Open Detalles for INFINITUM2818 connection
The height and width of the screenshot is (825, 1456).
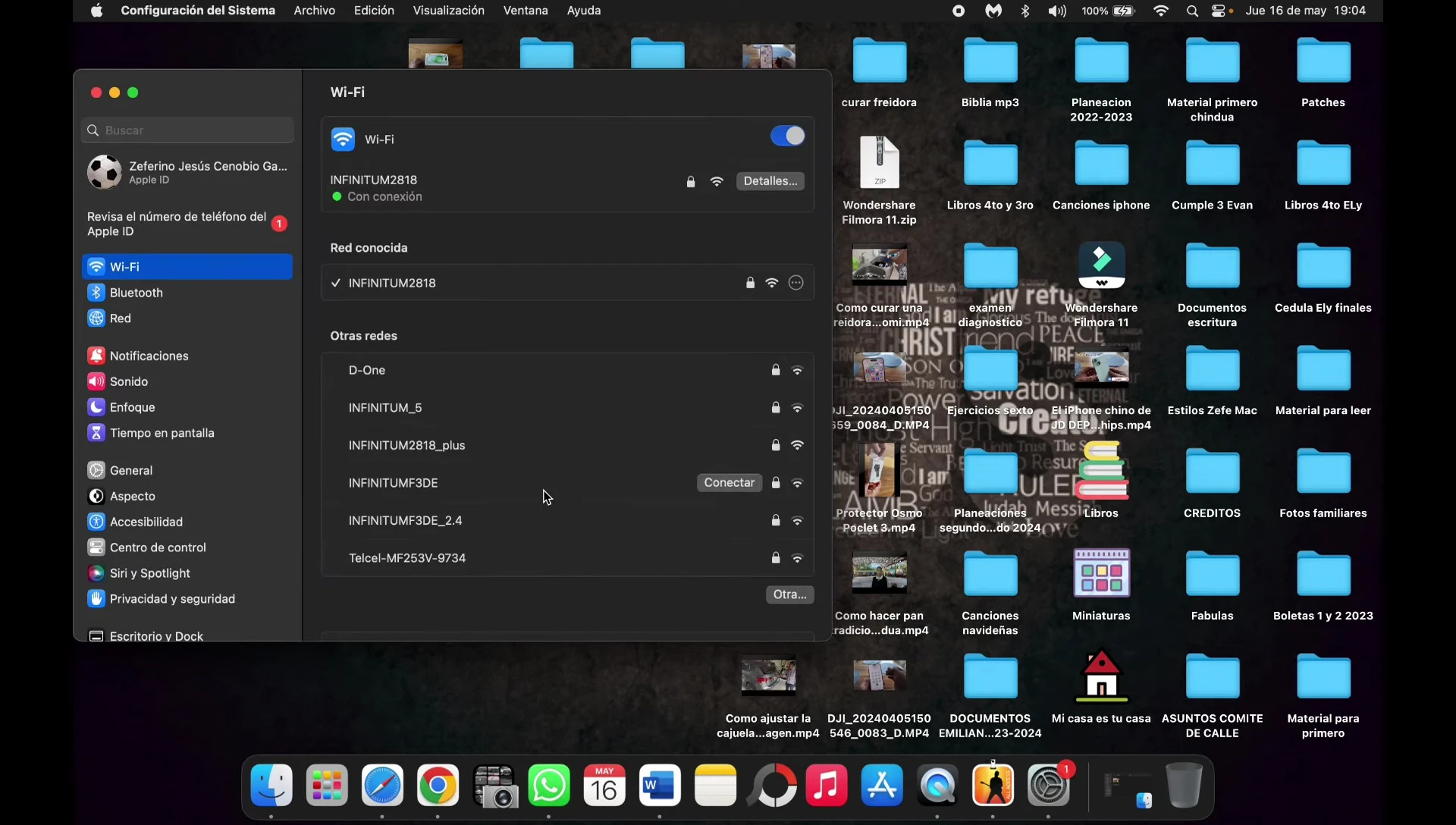(x=770, y=181)
